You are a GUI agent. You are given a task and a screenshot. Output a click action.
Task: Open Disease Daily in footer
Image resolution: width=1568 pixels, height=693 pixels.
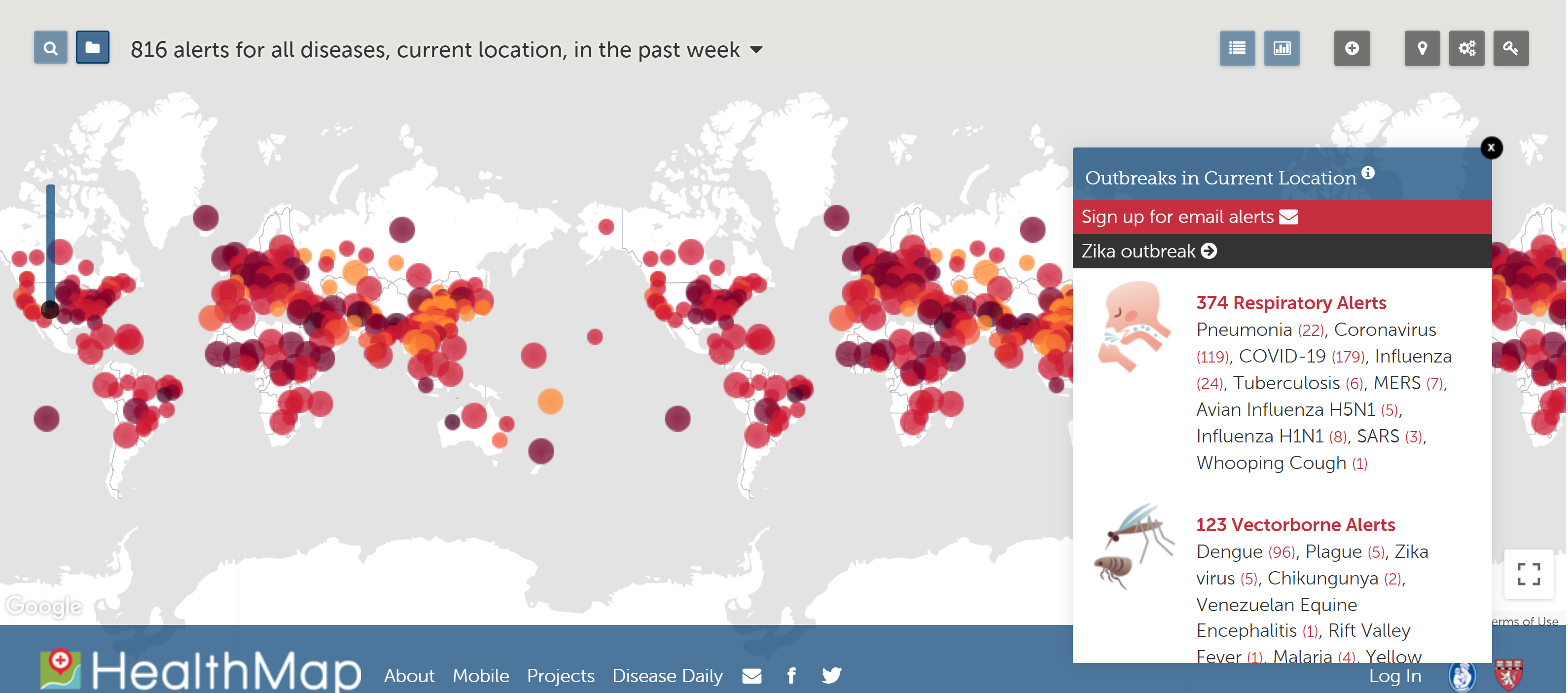(667, 675)
